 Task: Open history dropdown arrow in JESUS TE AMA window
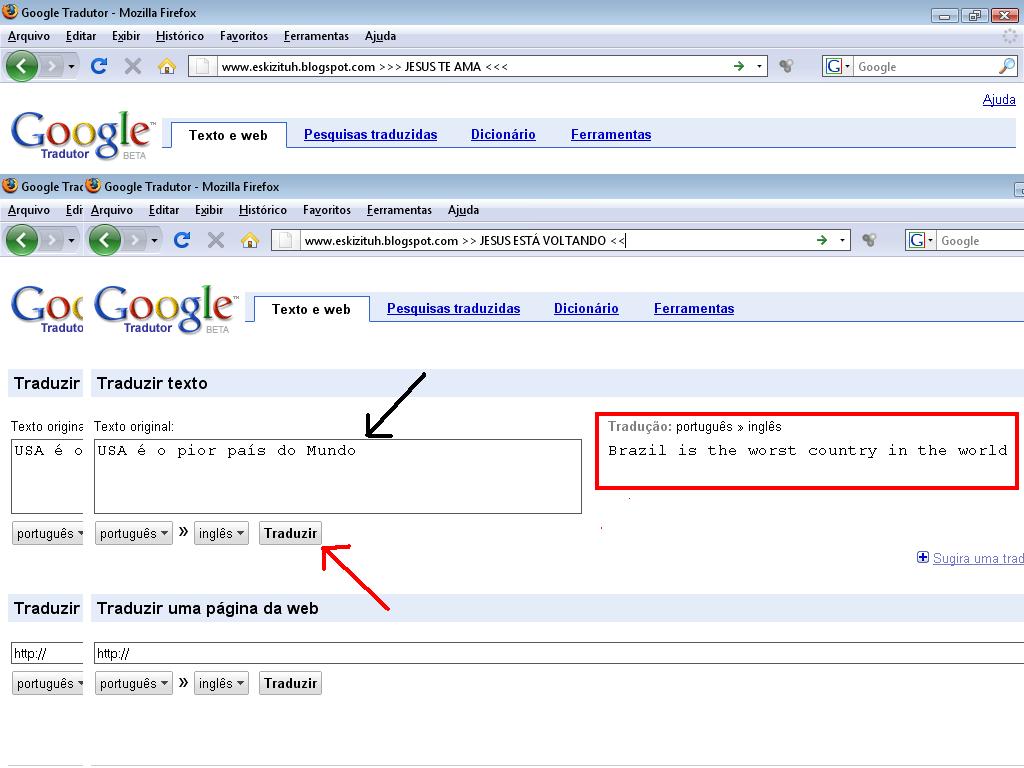click(x=71, y=66)
